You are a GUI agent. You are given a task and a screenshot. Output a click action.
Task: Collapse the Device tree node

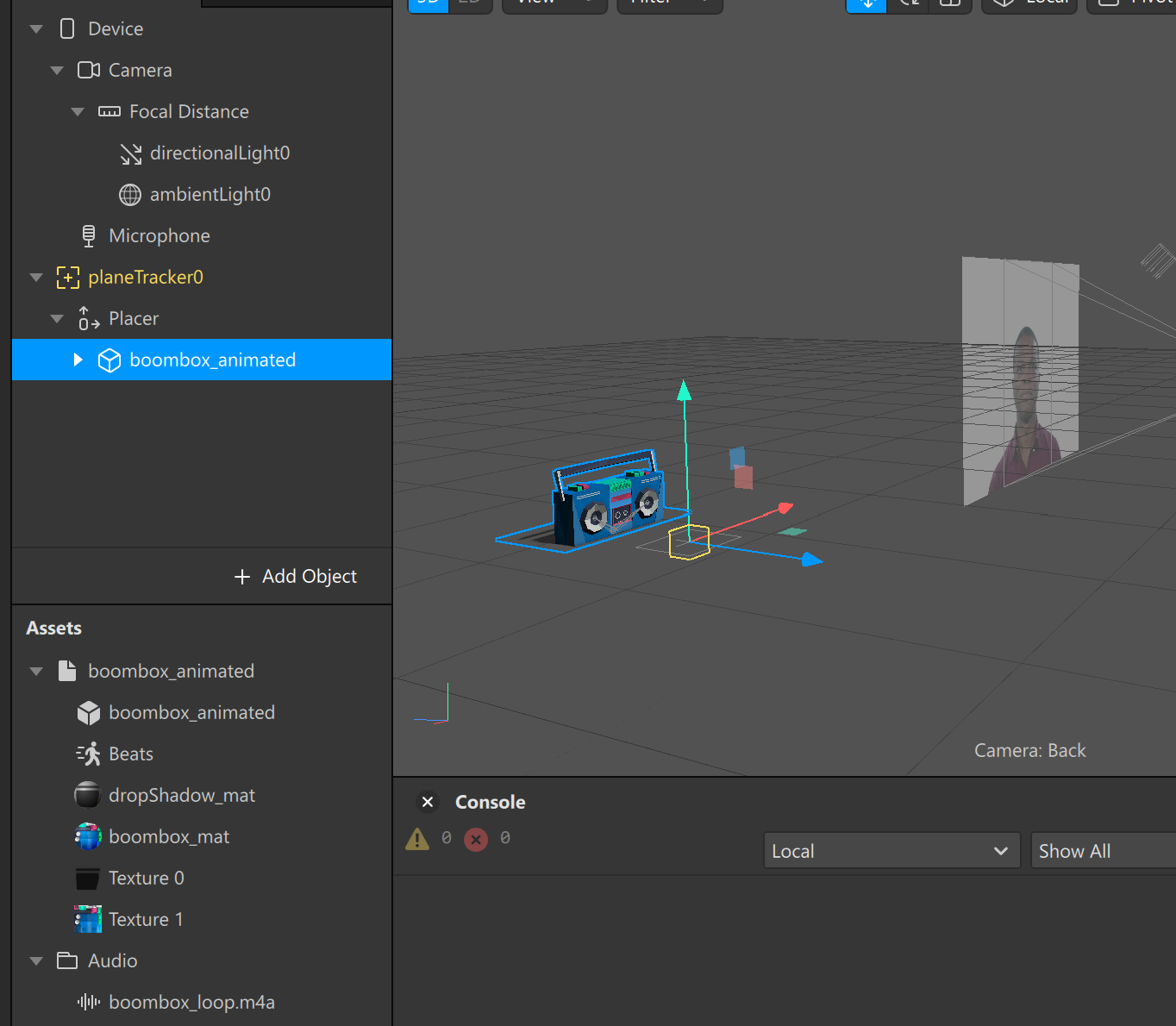(36, 29)
